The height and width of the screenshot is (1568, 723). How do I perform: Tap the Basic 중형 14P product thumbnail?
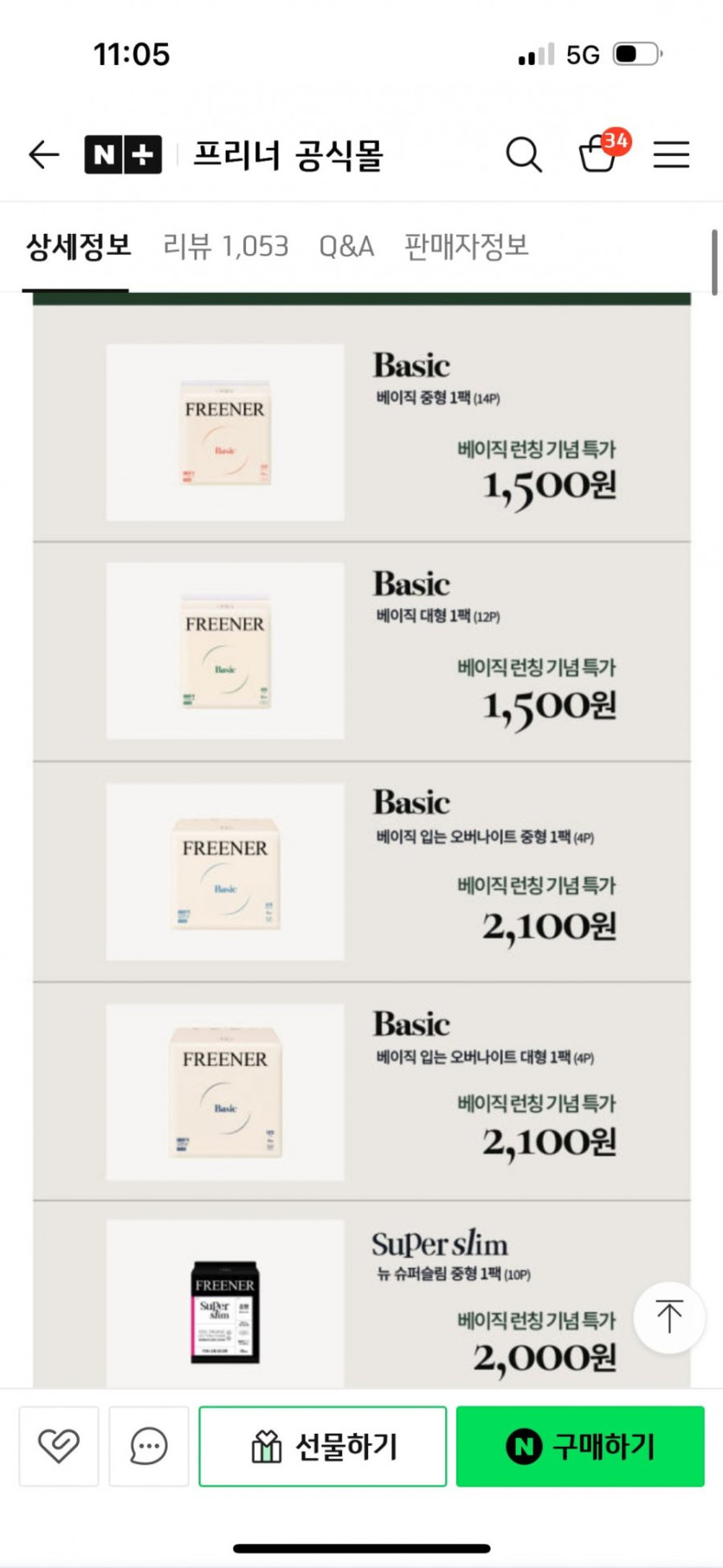[225, 432]
